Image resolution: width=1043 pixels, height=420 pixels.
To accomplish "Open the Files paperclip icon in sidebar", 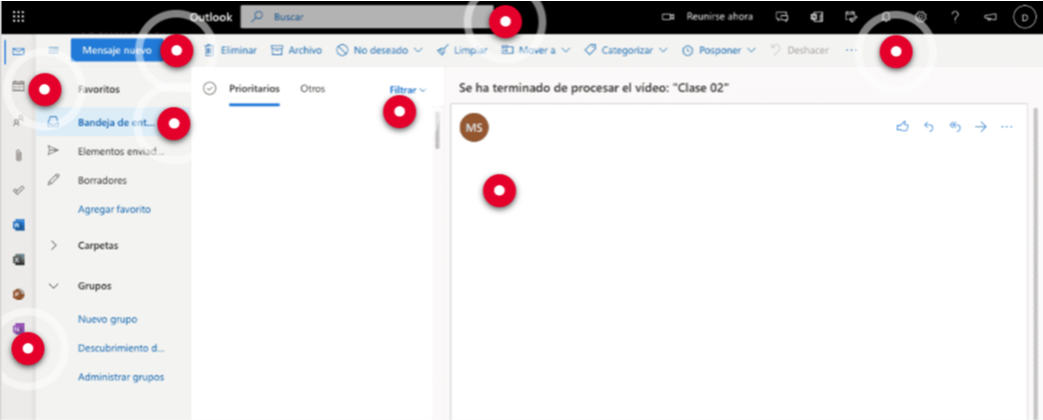I will [x=17, y=156].
